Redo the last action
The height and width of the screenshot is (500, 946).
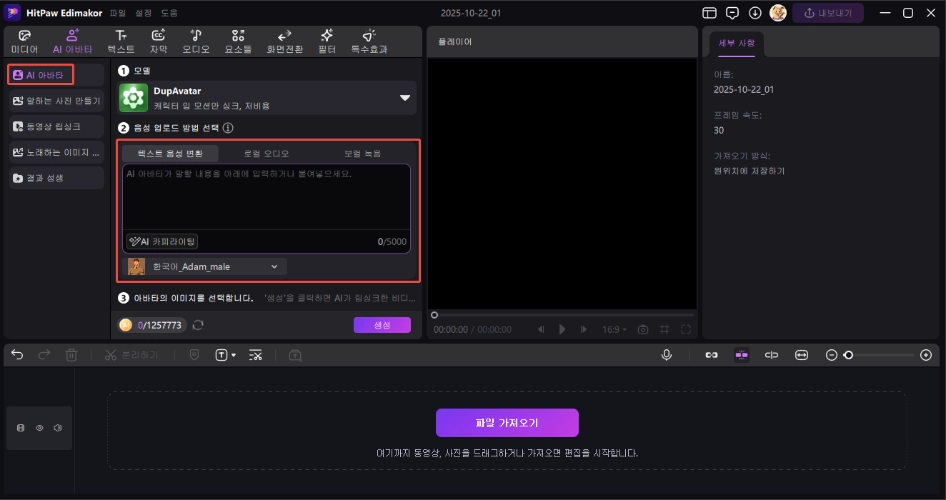click(44, 355)
